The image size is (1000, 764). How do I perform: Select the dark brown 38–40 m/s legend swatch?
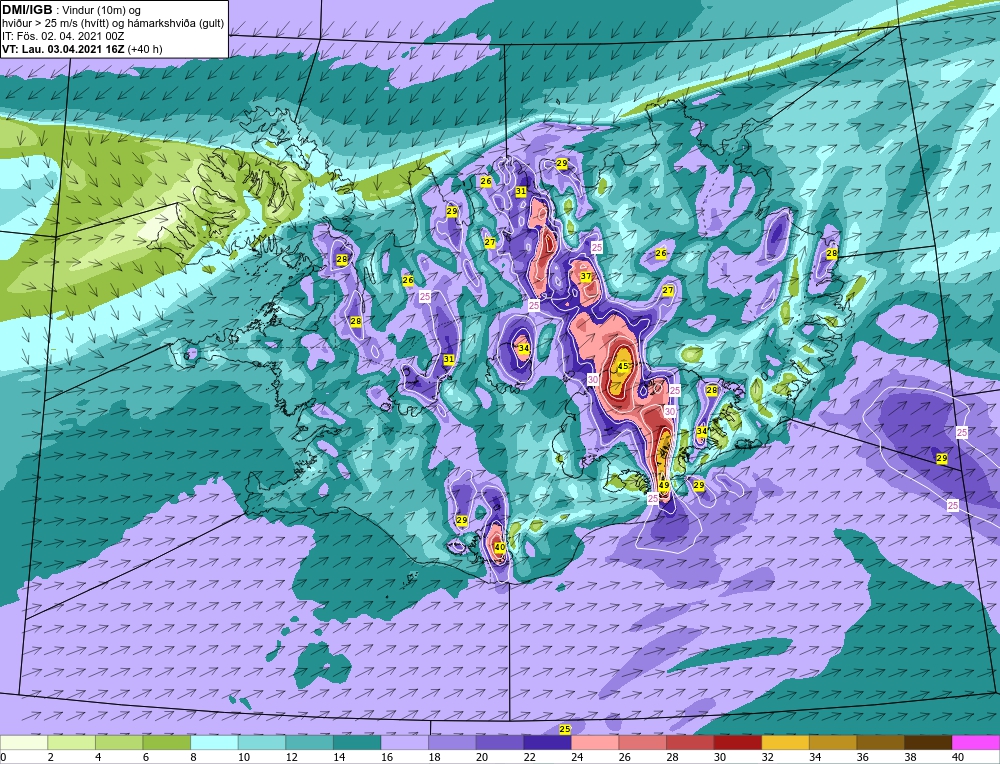click(928, 743)
